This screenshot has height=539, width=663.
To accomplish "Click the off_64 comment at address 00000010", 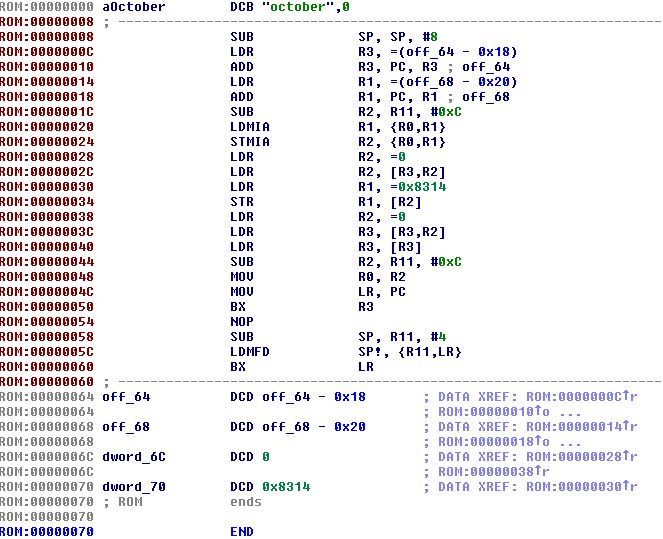I will 486,67.
